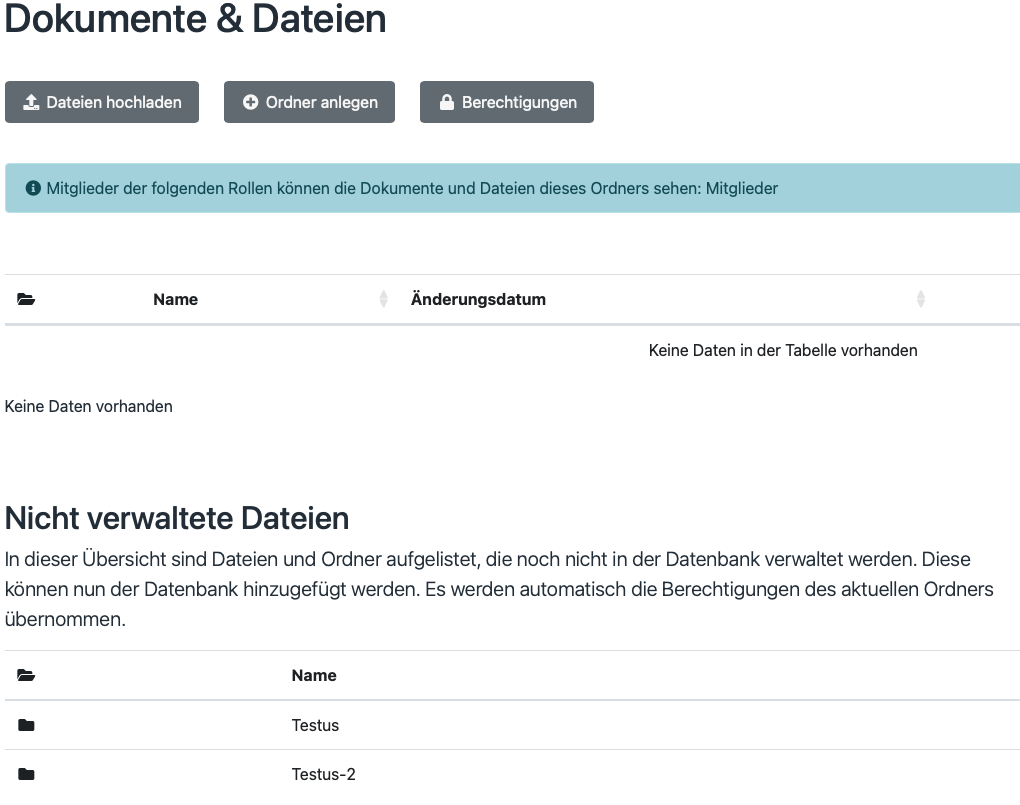Image resolution: width=1020 pixels, height=805 pixels.
Task: Click the Keine Daten vorhanden message
Action: [88, 406]
